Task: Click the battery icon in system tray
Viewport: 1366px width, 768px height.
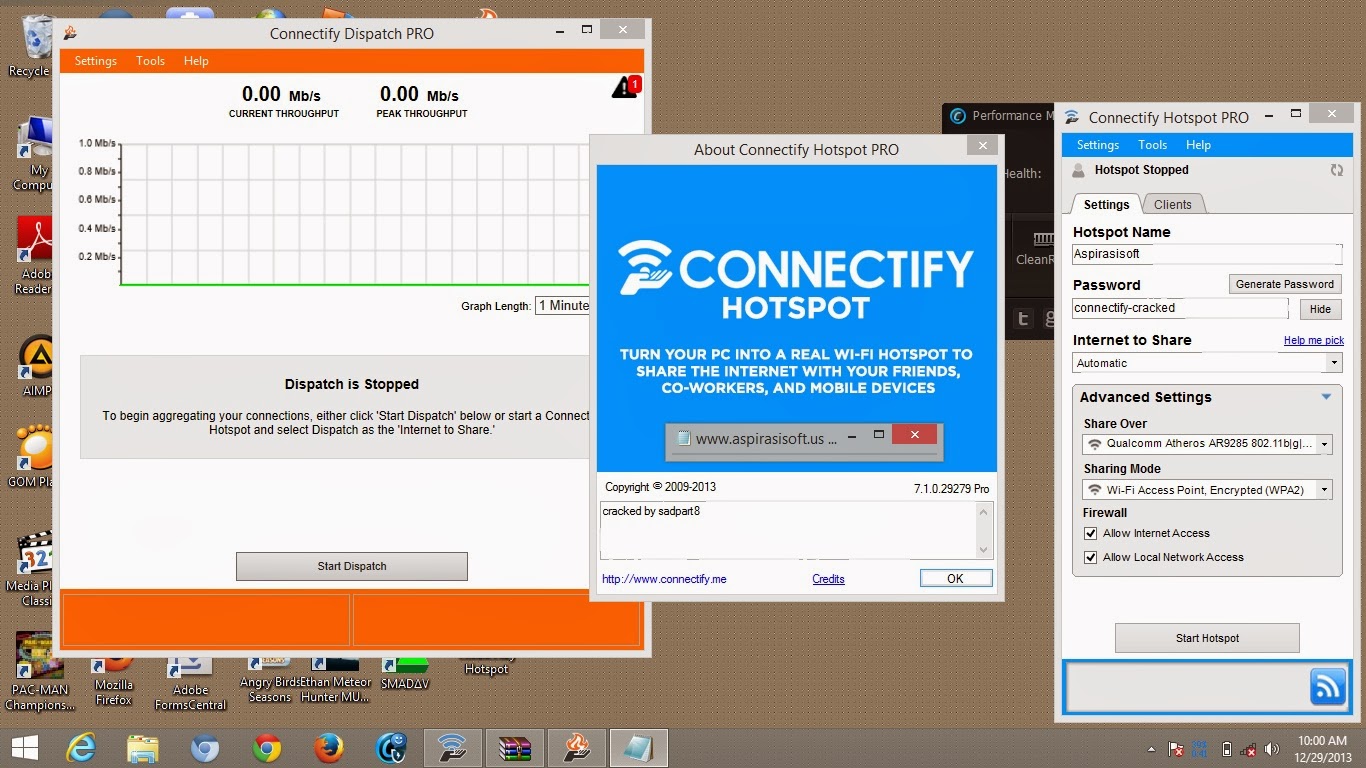Action: [1226, 748]
